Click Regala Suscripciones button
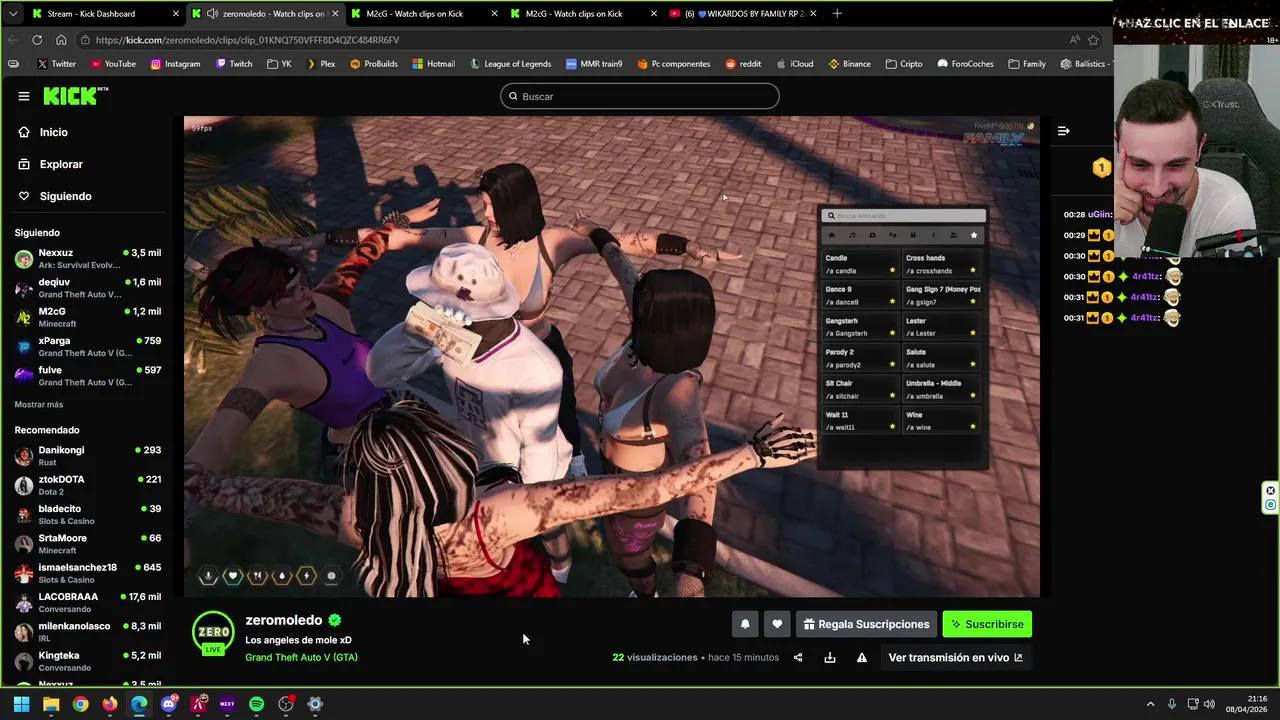Image resolution: width=1280 pixels, height=720 pixels. click(x=866, y=624)
